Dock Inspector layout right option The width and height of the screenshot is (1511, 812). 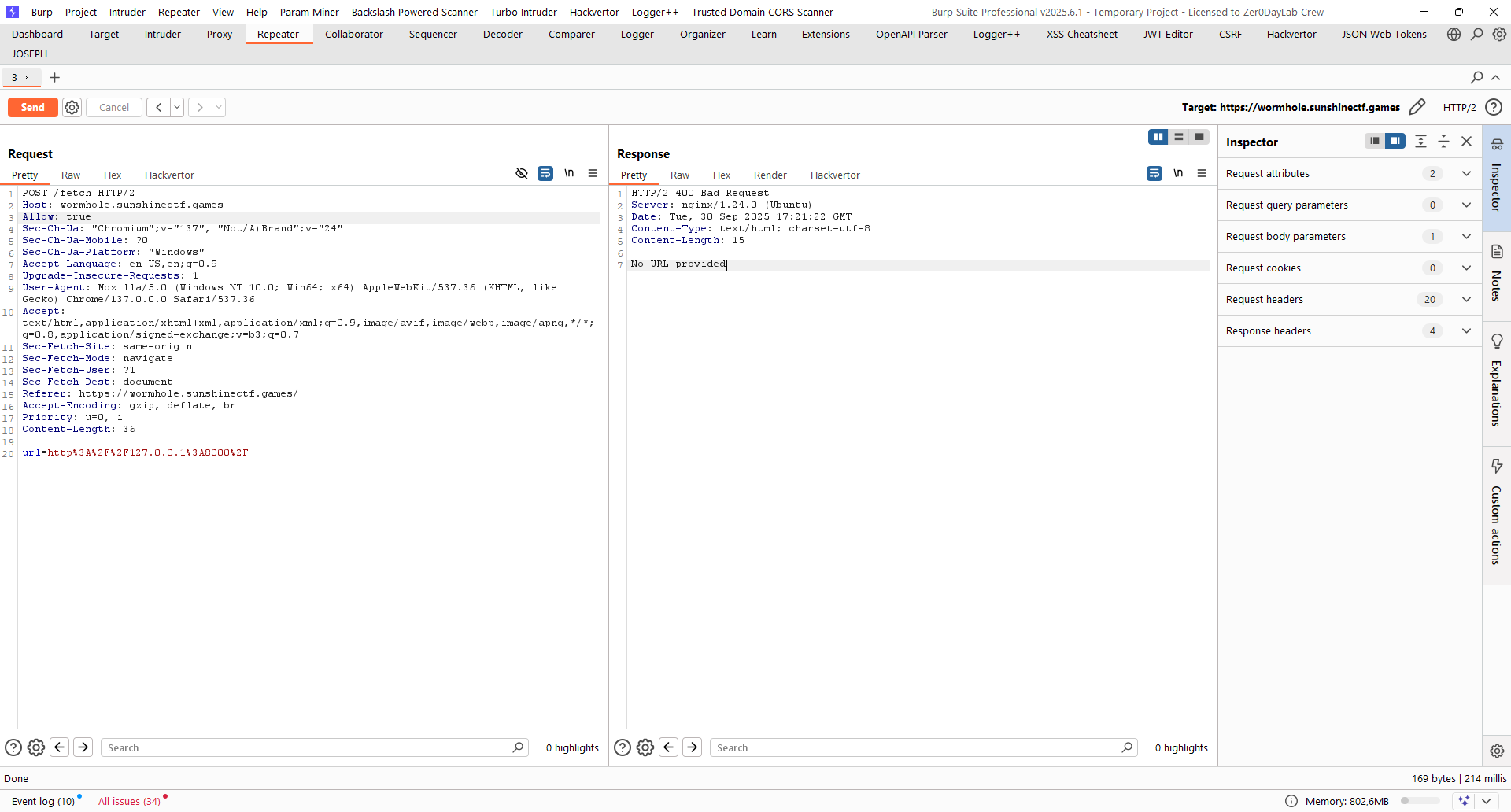point(1395,141)
